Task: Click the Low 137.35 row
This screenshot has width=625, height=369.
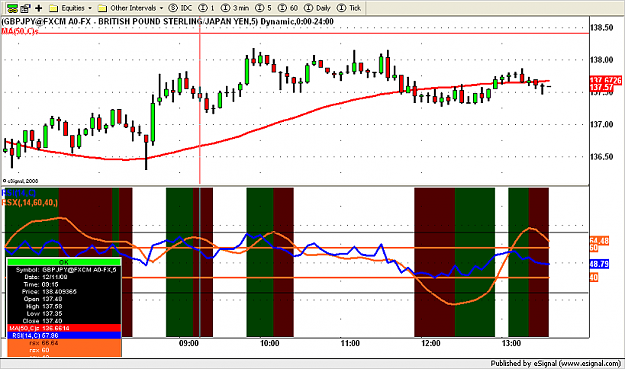Action: (64, 314)
